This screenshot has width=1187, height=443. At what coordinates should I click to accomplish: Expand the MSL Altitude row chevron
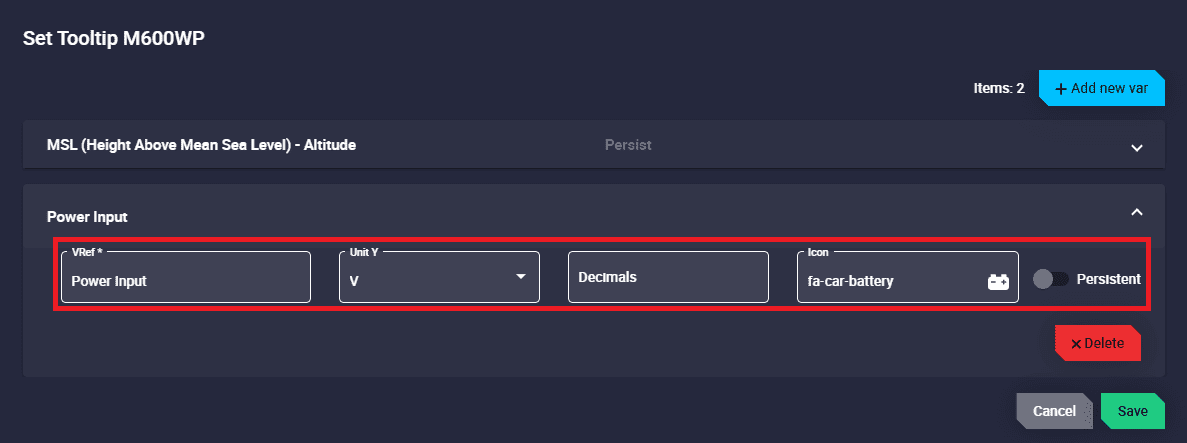point(1136,147)
